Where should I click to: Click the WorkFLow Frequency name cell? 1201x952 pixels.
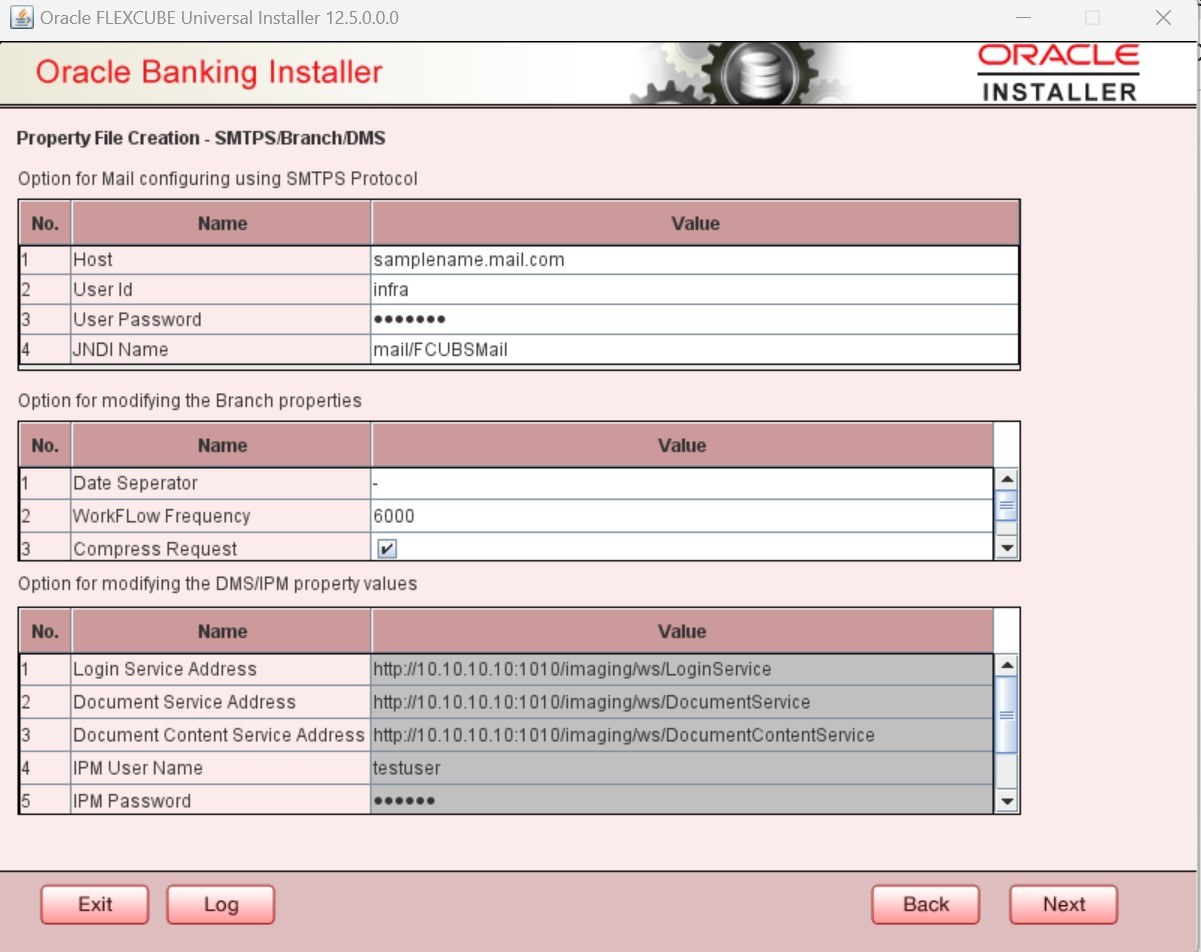click(x=221, y=516)
